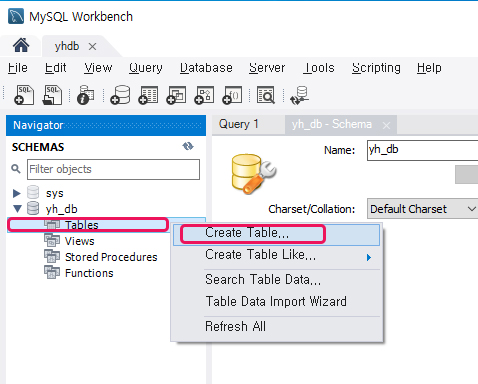Screen dimensions: 478x384
Task: Select the Functions node
Action: pyautogui.click(x=89, y=273)
